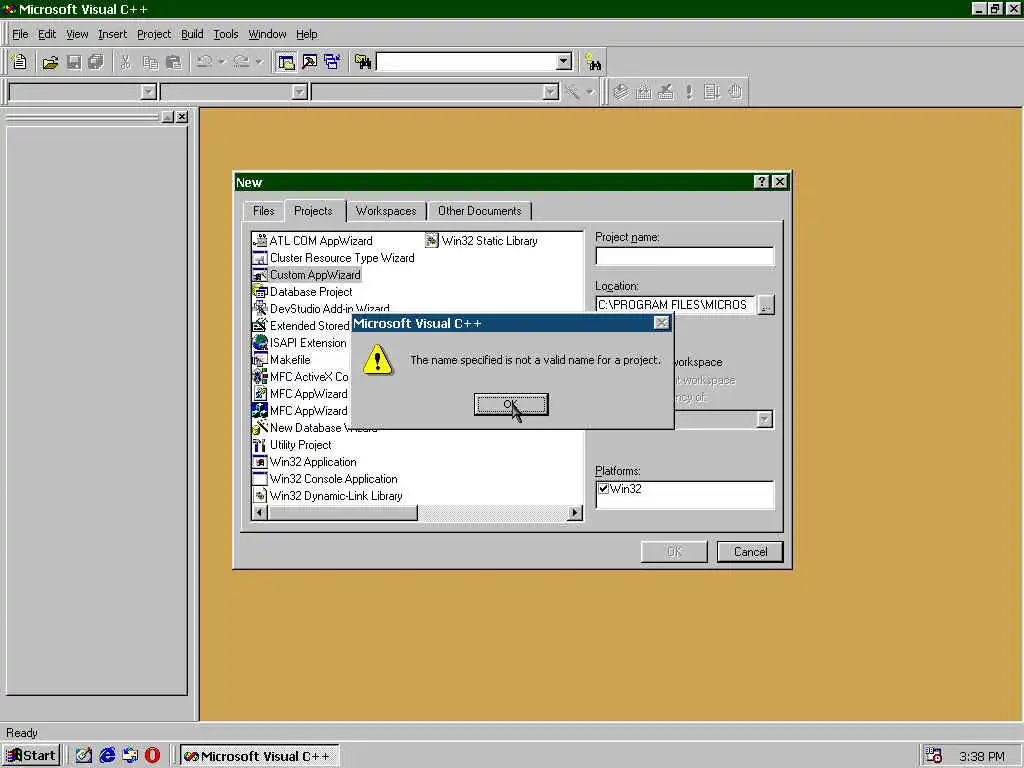Click the Build toolbar icon
The height and width of the screenshot is (768, 1024).
(643, 92)
